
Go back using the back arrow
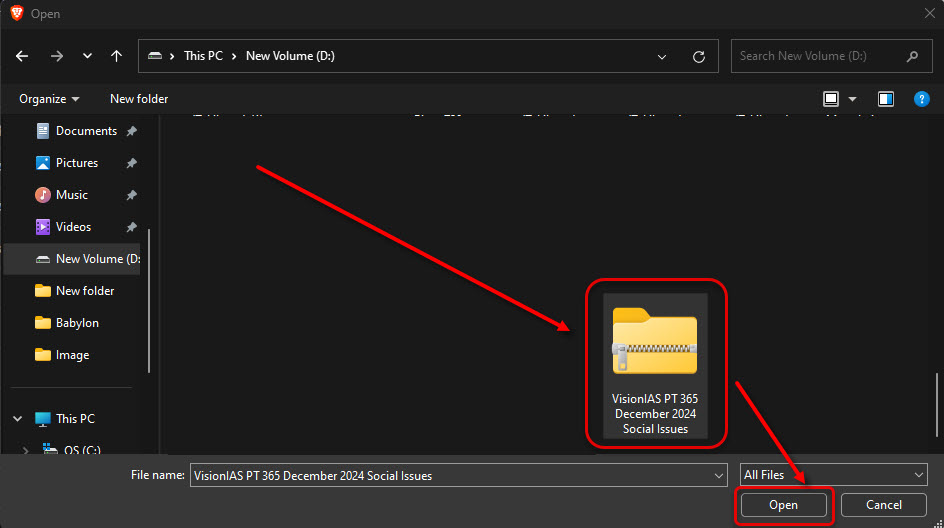(x=22, y=56)
